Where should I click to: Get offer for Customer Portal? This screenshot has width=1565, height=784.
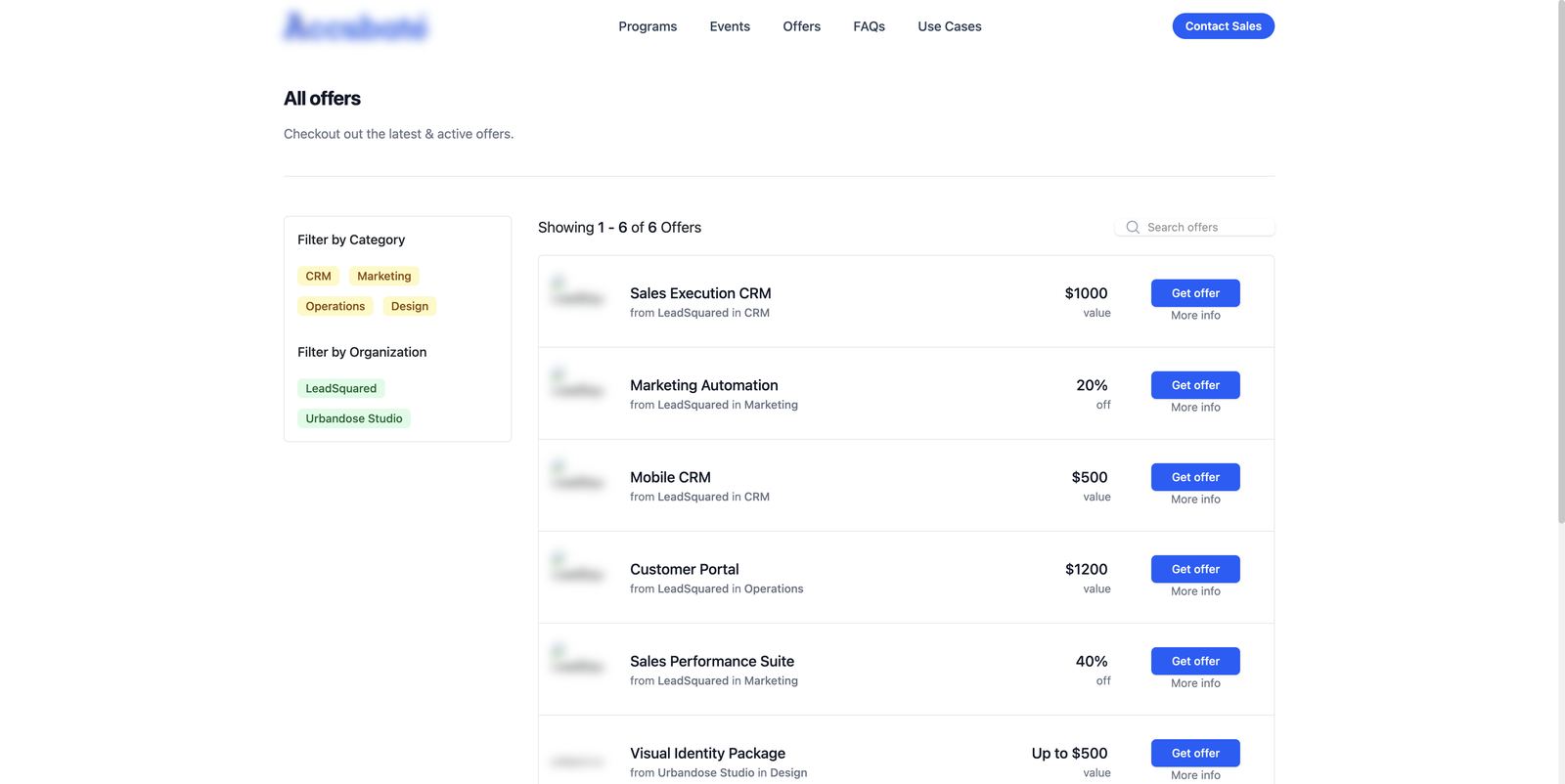(1195, 569)
